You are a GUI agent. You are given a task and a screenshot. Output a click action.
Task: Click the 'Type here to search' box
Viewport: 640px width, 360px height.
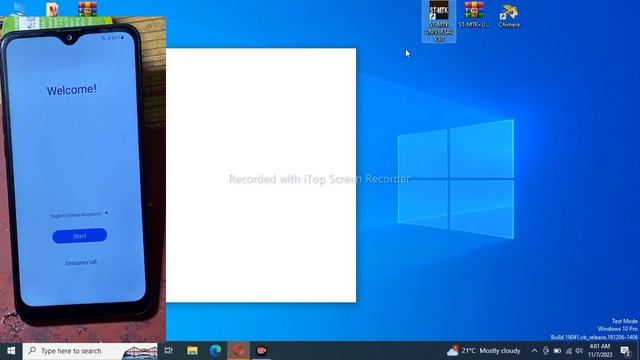pyautogui.click(x=90, y=351)
